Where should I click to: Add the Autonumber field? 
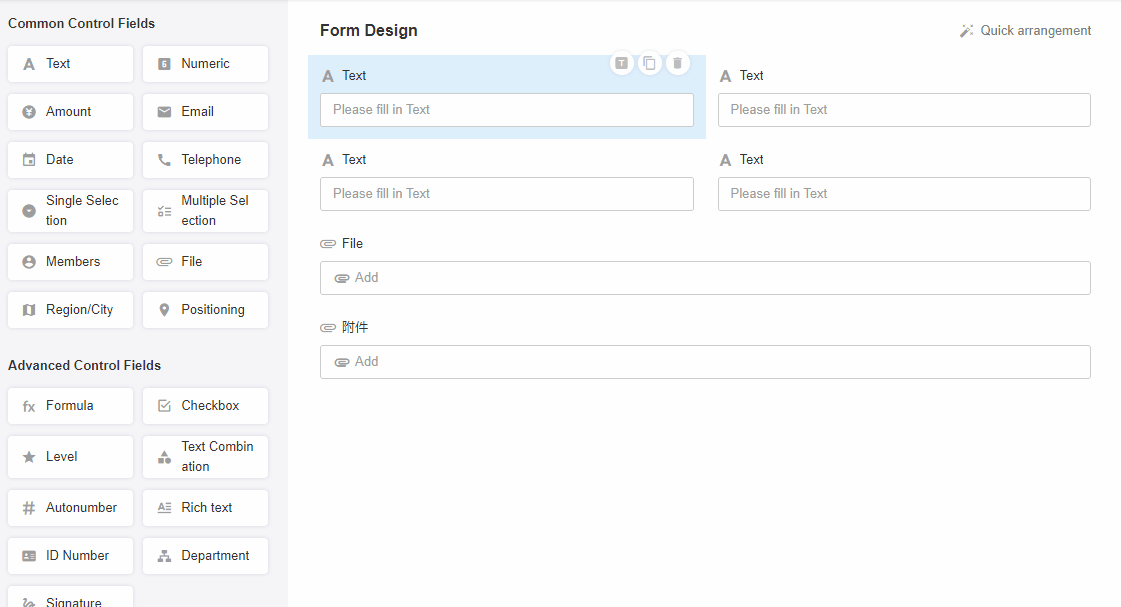point(70,508)
